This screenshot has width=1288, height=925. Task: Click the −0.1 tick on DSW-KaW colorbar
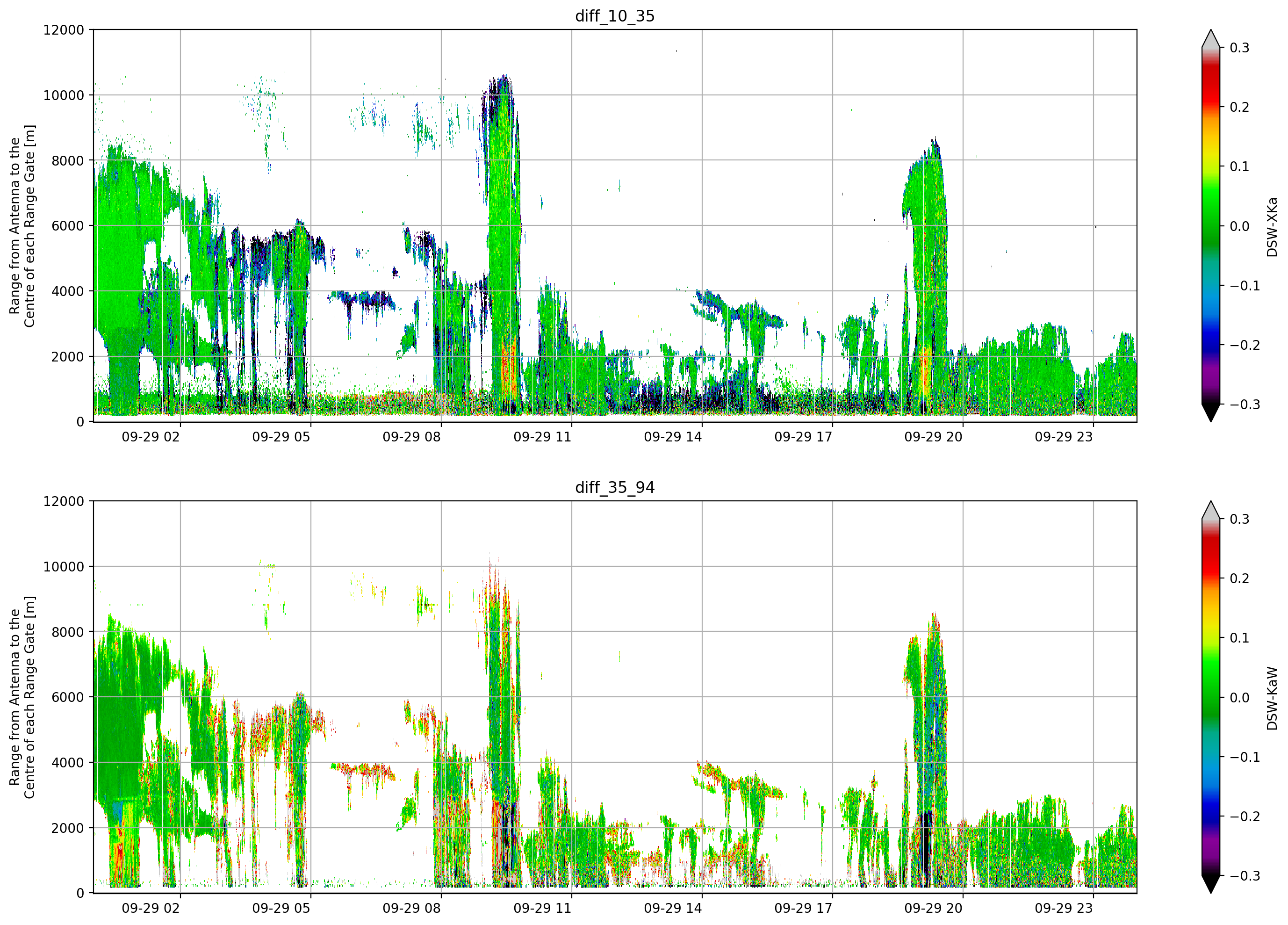click(1245, 758)
